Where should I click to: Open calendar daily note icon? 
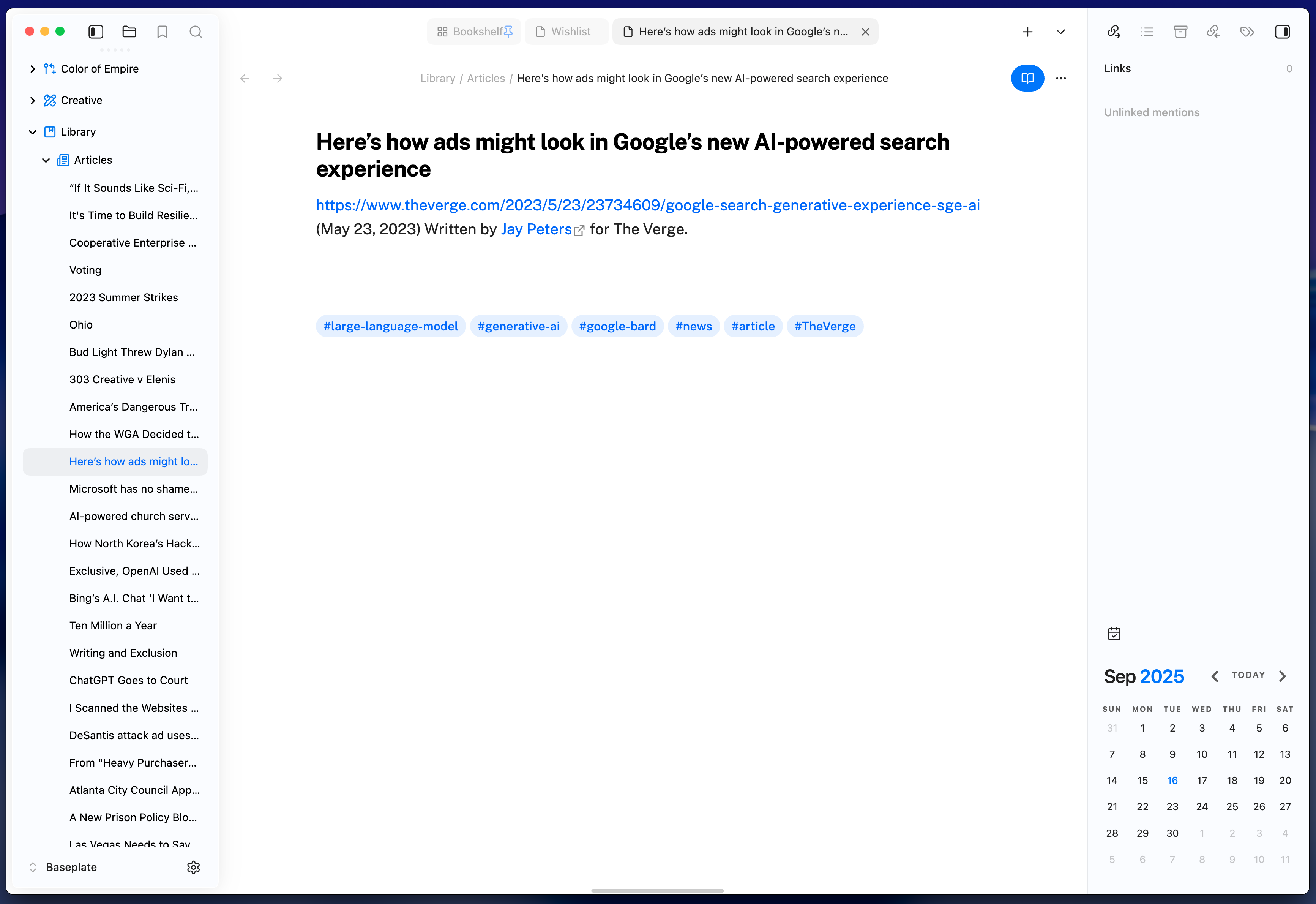(1114, 633)
